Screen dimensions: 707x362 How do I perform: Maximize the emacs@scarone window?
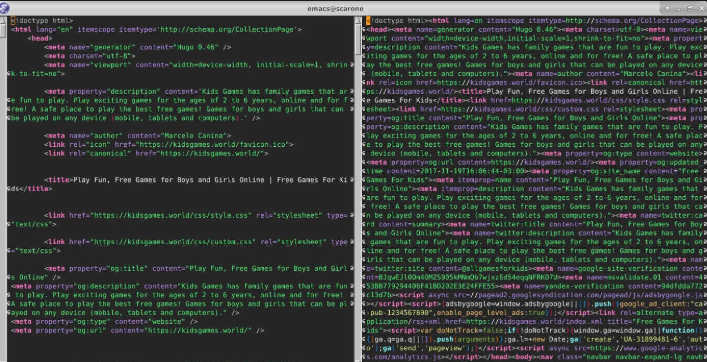coord(691,8)
